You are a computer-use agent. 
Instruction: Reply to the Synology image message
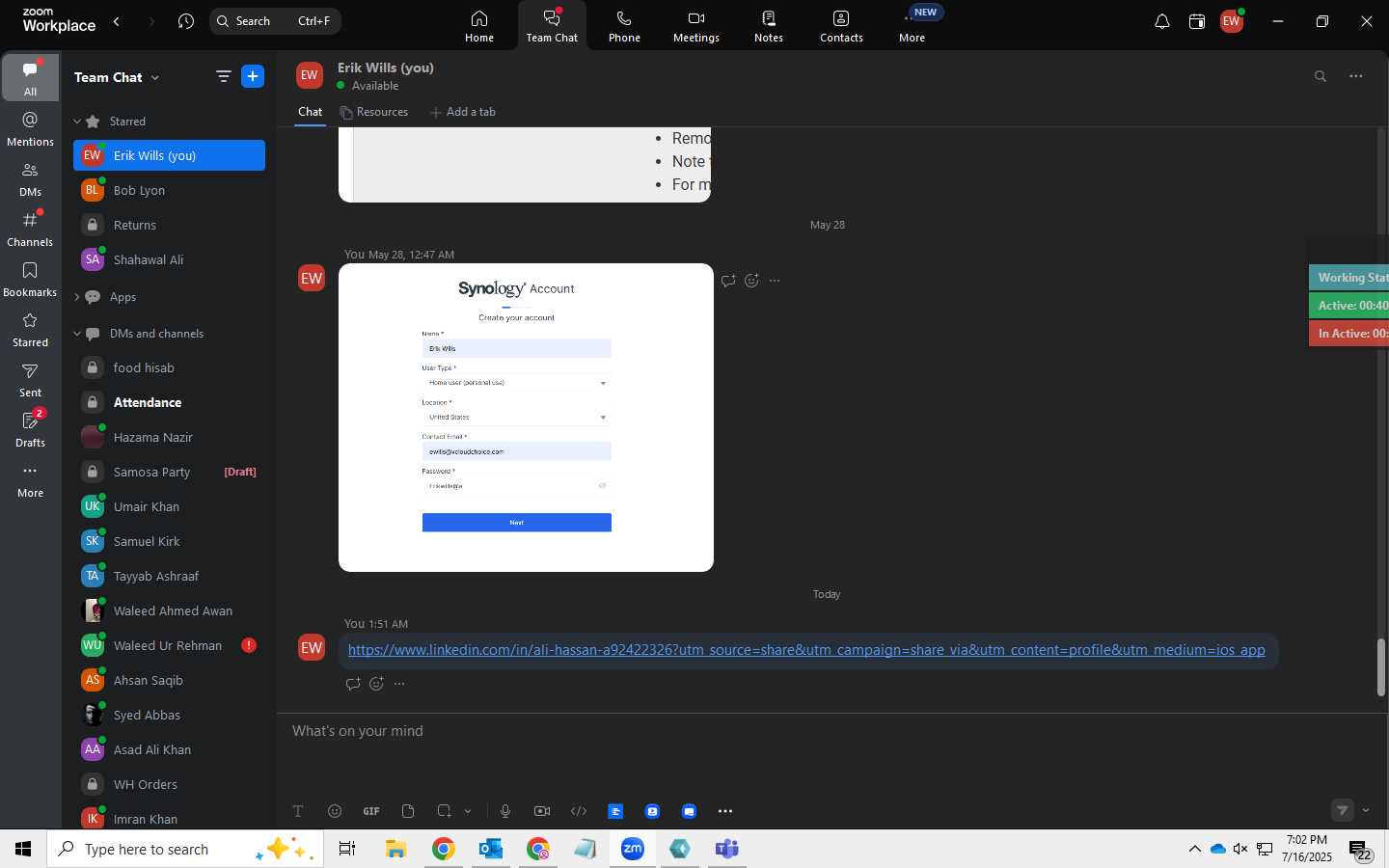[x=728, y=281]
